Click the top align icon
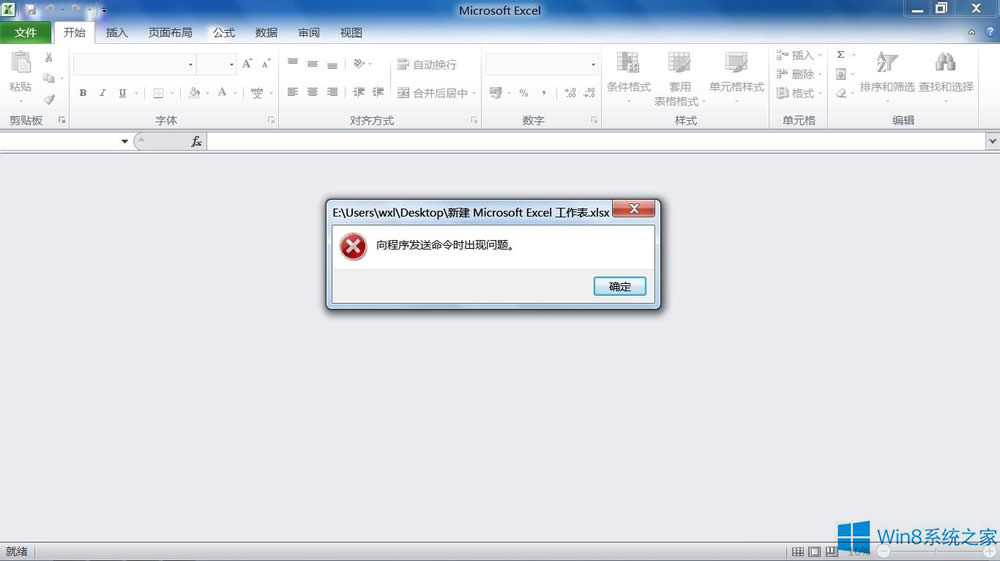The image size is (1000, 561). tap(293, 63)
